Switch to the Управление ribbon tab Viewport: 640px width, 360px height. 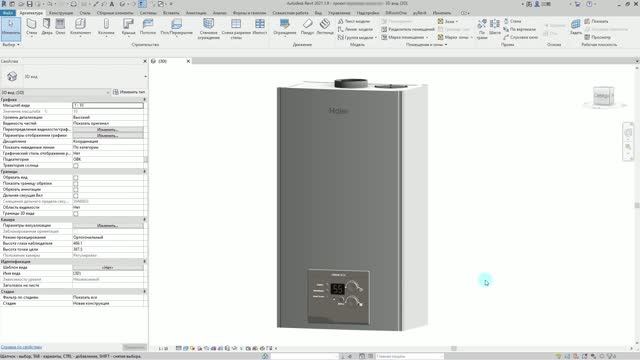click(339, 13)
